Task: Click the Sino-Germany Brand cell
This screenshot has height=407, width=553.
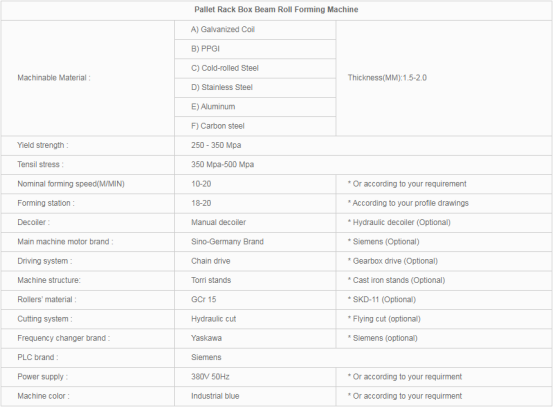Action: 255,242
